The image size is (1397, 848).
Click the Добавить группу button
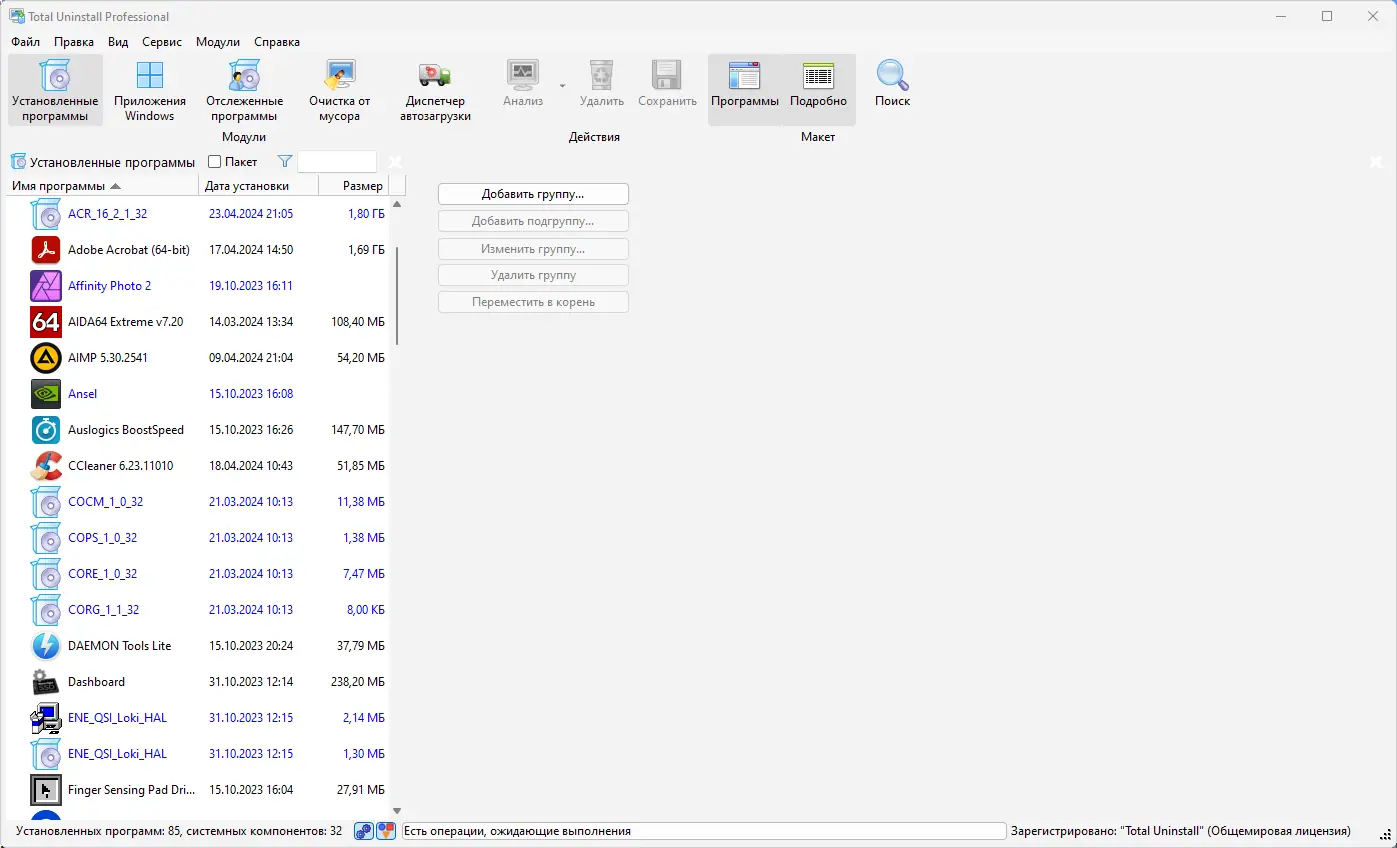(x=533, y=193)
